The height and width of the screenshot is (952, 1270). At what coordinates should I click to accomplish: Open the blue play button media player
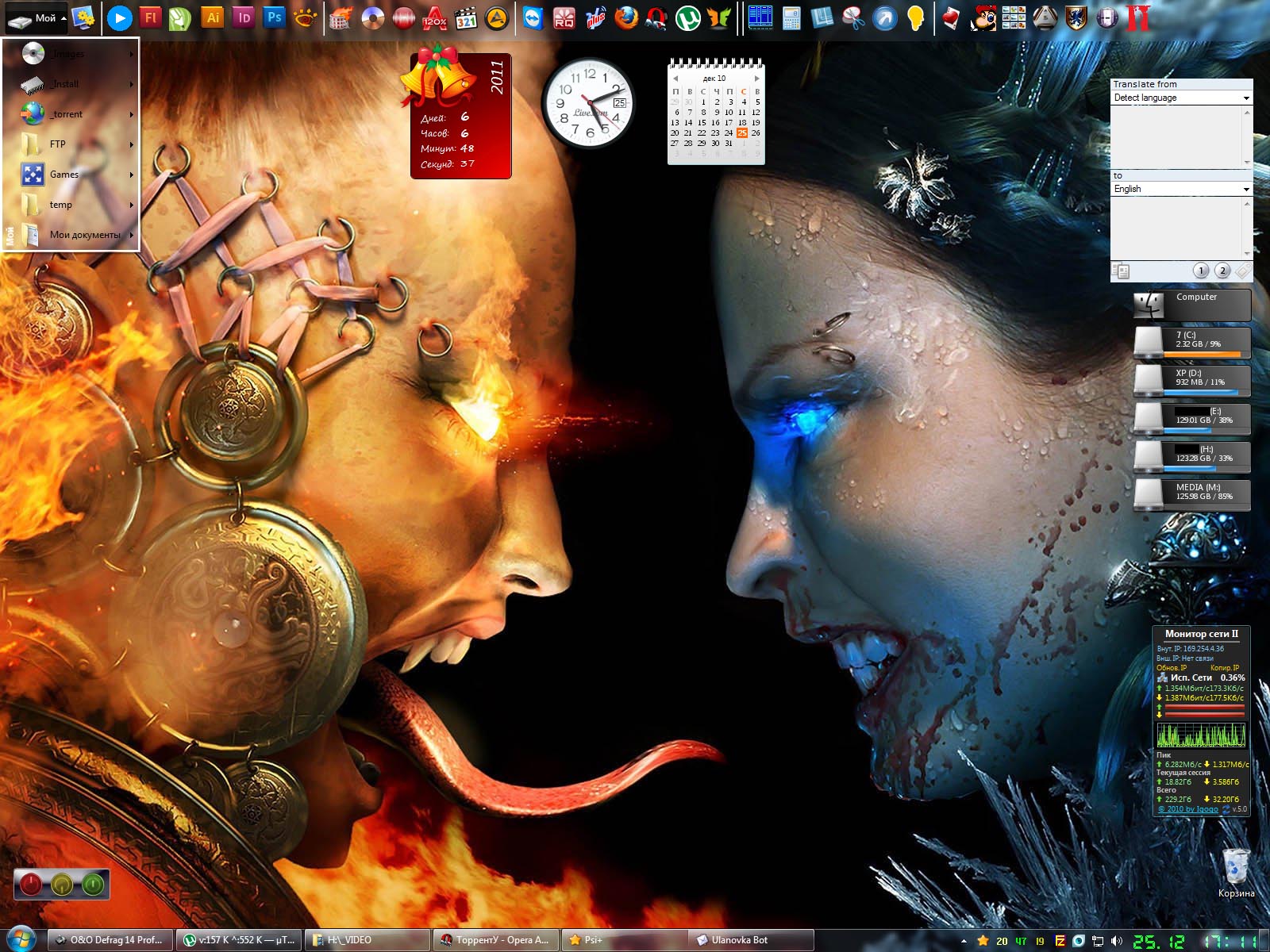click(119, 17)
